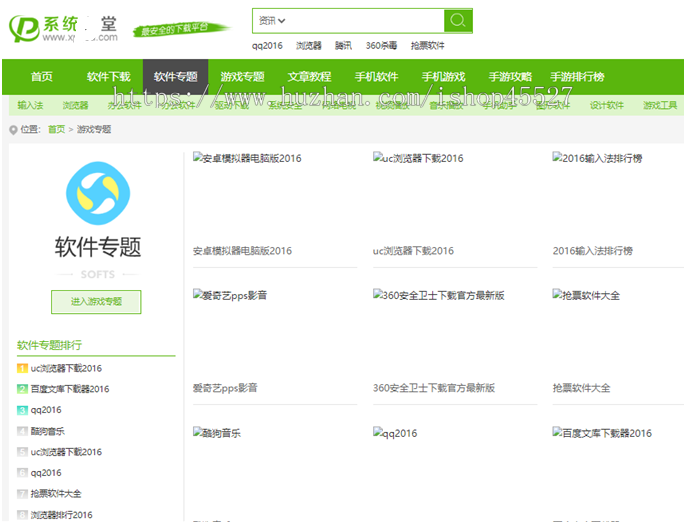Click the 进入游戏专题 button
The width and height of the screenshot is (686, 524).
pyautogui.click(x=96, y=302)
